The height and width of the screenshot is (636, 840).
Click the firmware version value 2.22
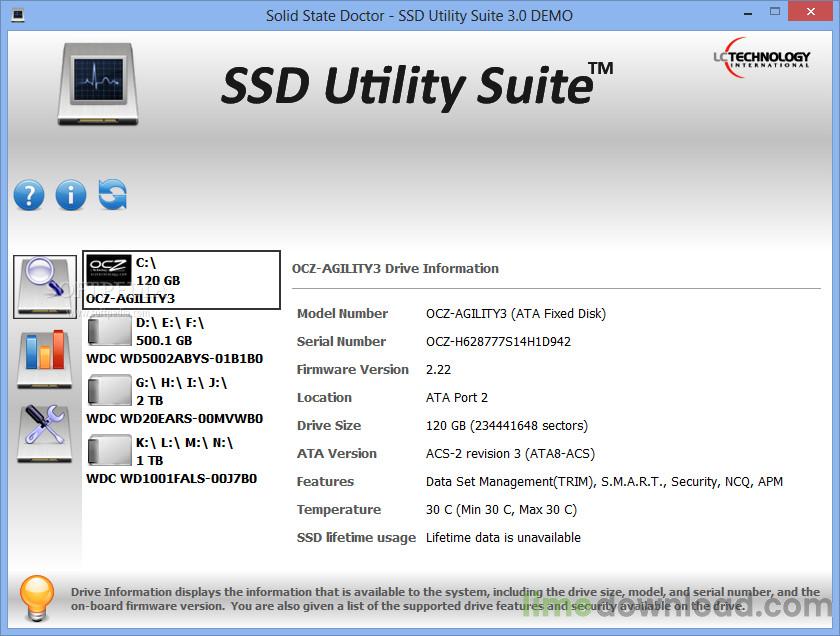point(438,370)
